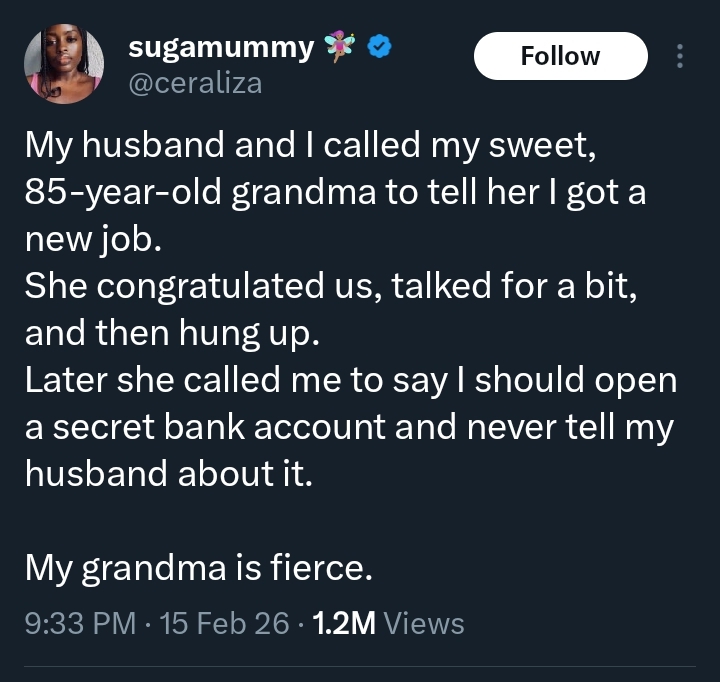Image resolution: width=720 pixels, height=682 pixels.
Task: Click the word Views after 1.2M
Action: [x=424, y=624]
